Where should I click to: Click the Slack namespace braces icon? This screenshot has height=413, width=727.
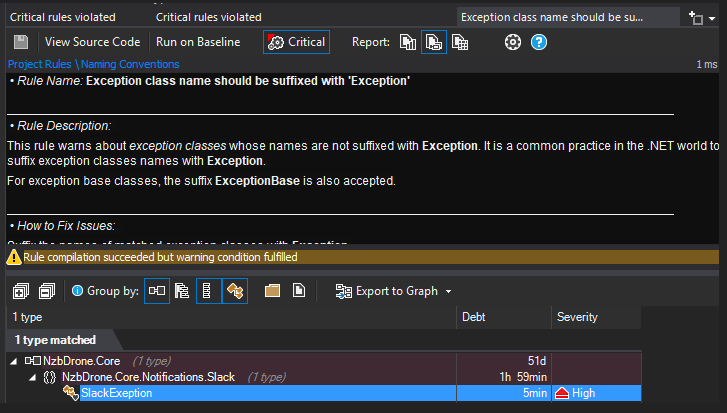tap(50, 377)
